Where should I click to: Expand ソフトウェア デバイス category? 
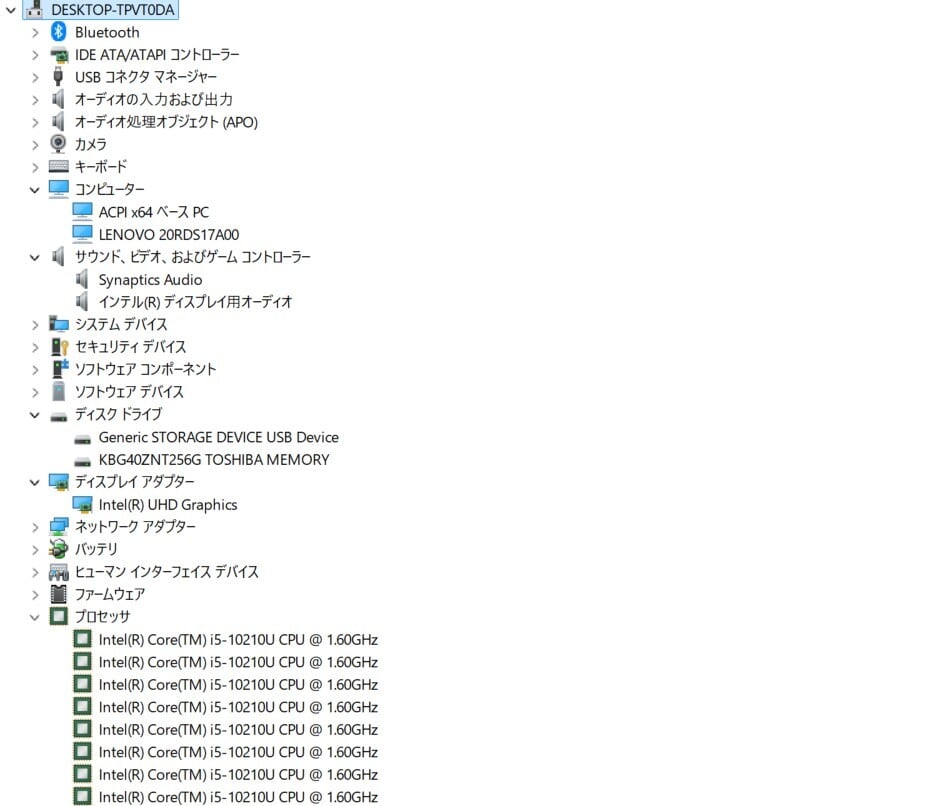pyautogui.click(x=35, y=392)
